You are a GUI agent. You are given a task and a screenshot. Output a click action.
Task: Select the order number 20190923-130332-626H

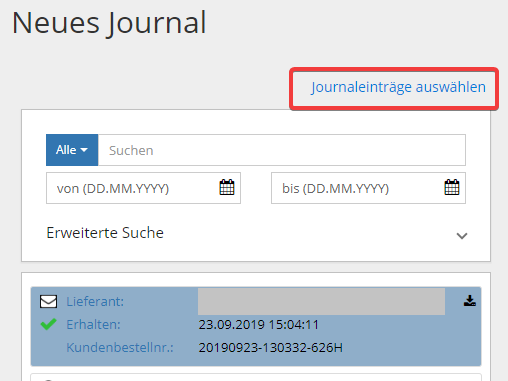pyautogui.click(x=270, y=348)
